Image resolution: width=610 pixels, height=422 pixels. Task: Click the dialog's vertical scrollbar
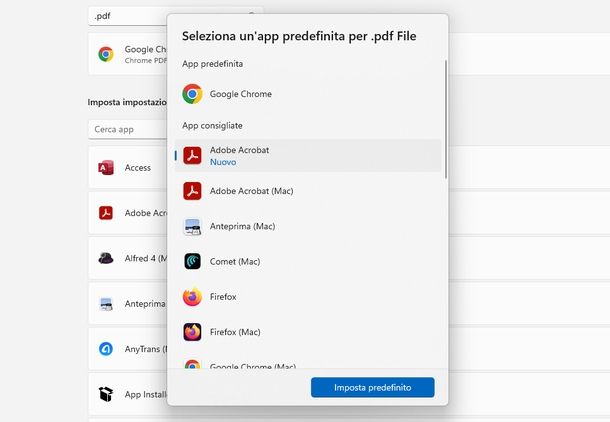click(446, 120)
